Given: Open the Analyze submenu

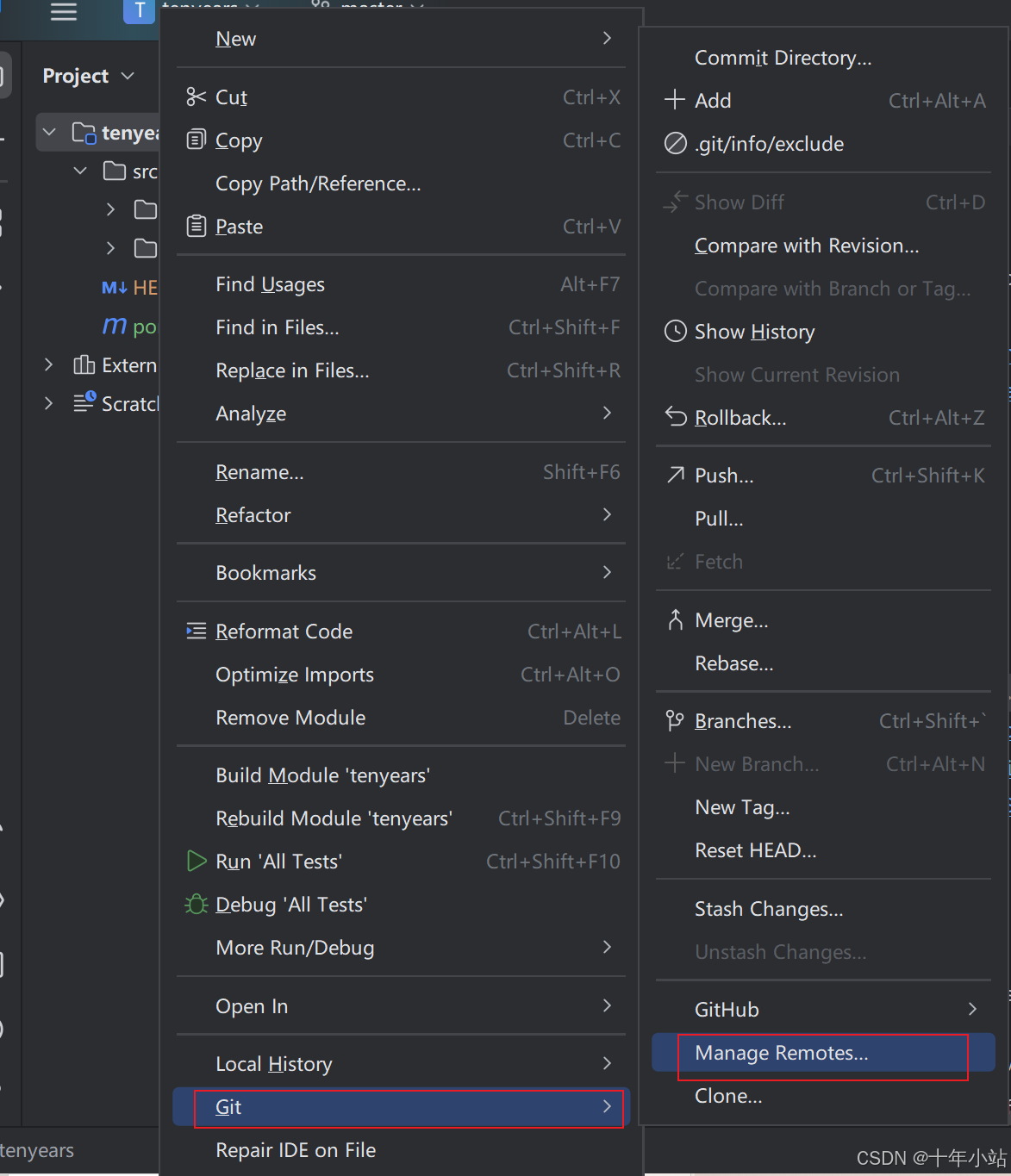Looking at the screenshot, I should click(x=402, y=414).
